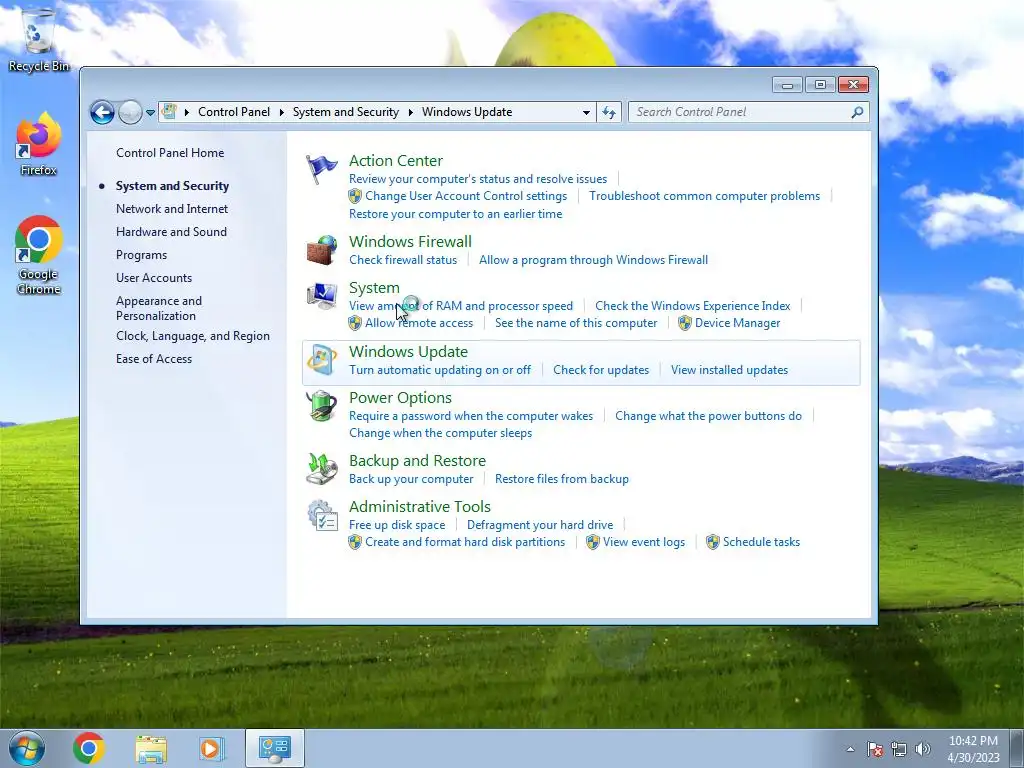Expand arrow before Control Panel breadcrumb
This screenshot has height=768, width=1024.
click(x=187, y=112)
